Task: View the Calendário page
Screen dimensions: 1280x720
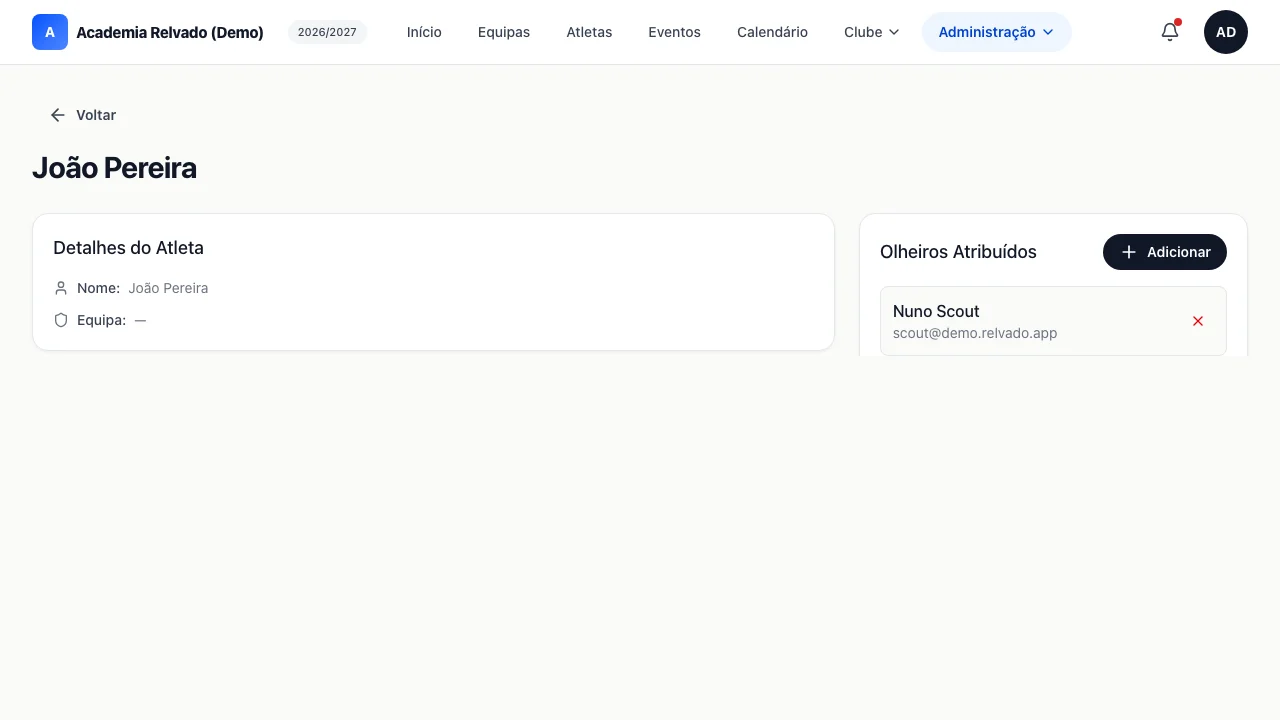Action: [x=772, y=32]
